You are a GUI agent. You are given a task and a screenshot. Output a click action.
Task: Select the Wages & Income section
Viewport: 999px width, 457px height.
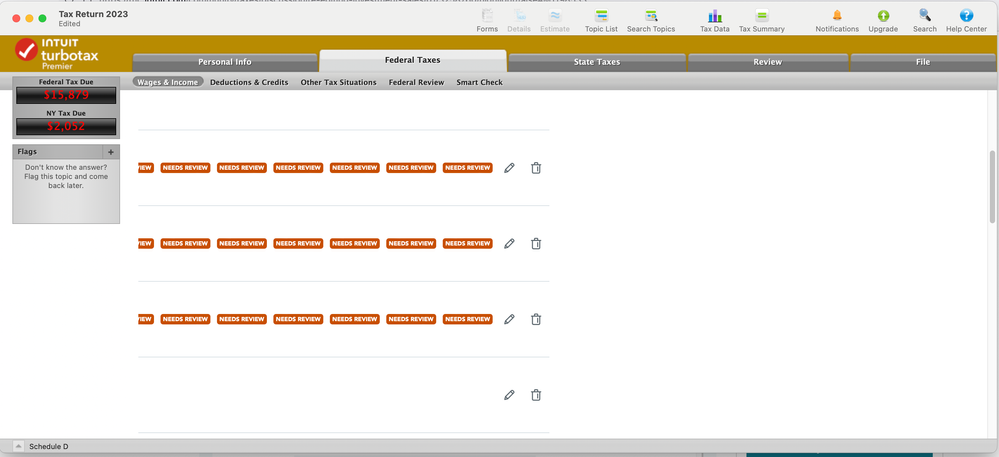(168, 82)
